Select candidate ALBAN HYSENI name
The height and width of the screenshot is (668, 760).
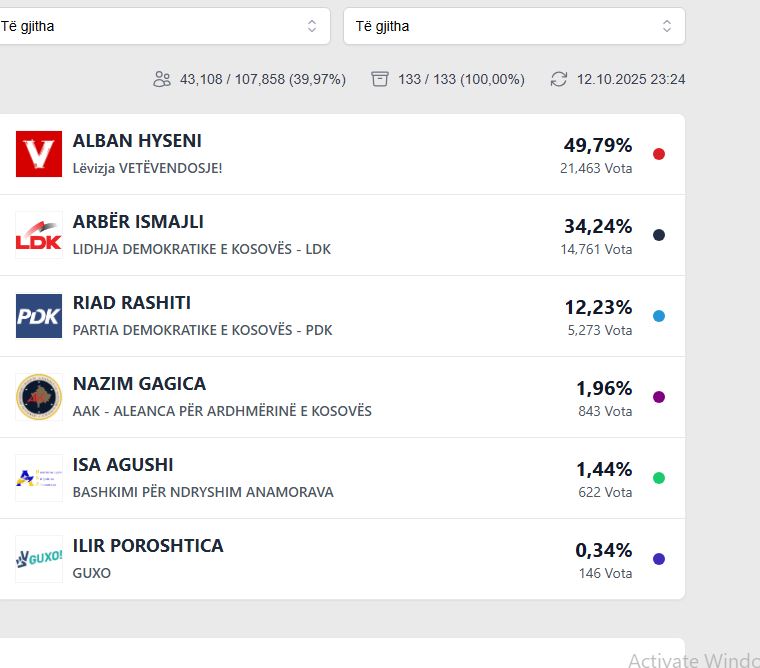(x=137, y=142)
